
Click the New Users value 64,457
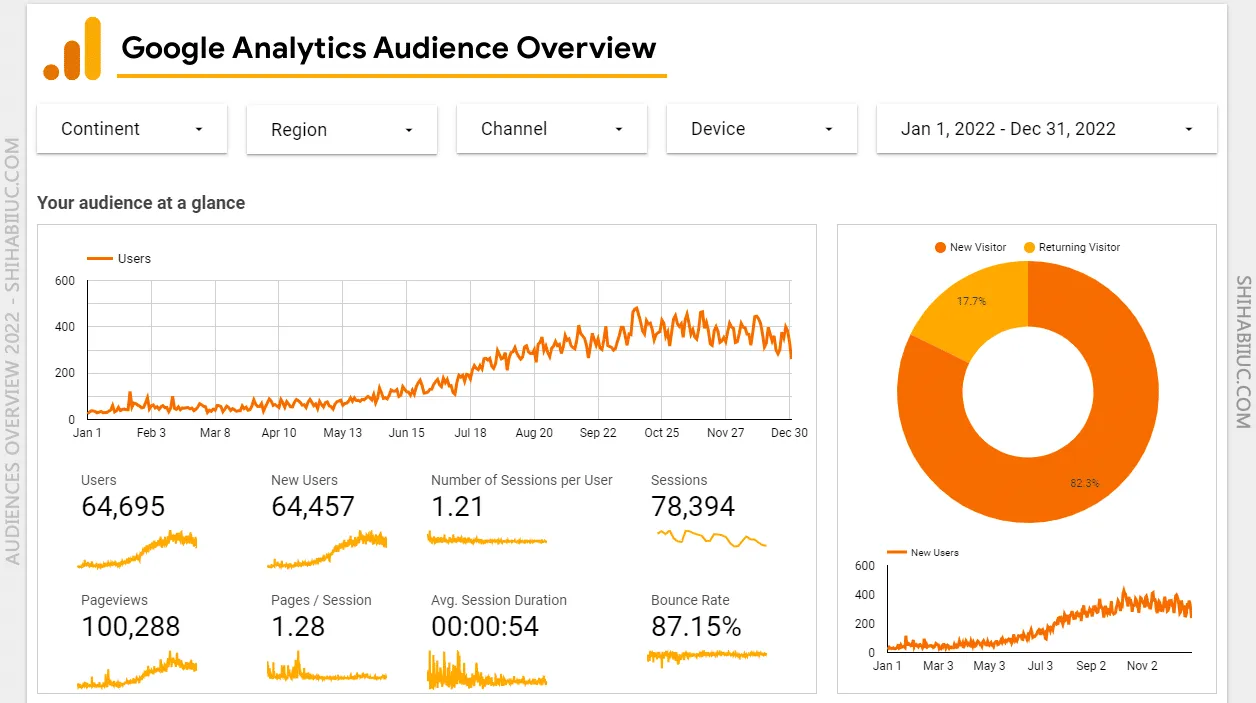(313, 507)
